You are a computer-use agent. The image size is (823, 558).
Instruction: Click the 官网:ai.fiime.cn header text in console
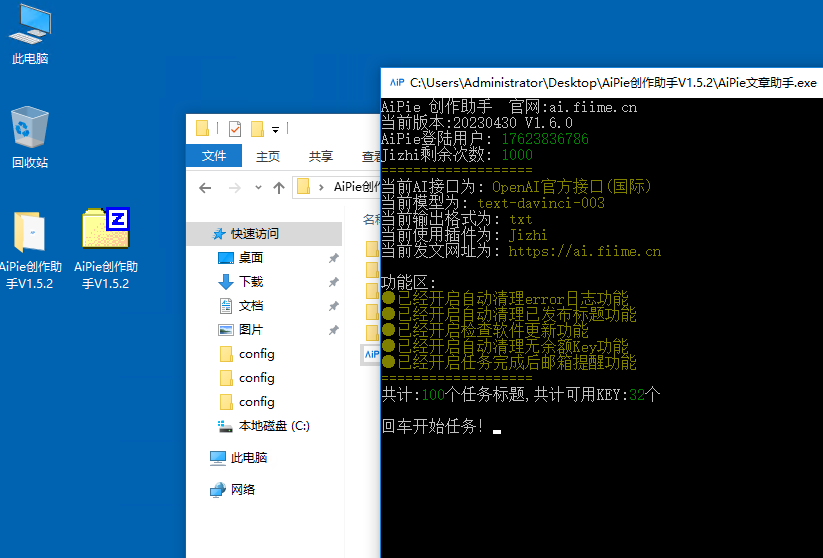(x=573, y=107)
